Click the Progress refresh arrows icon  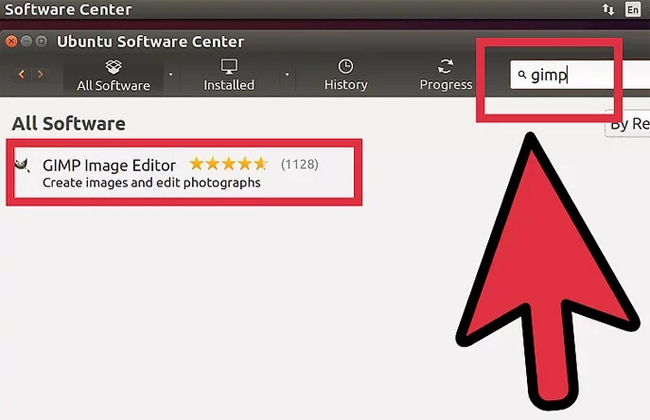pos(446,66)
